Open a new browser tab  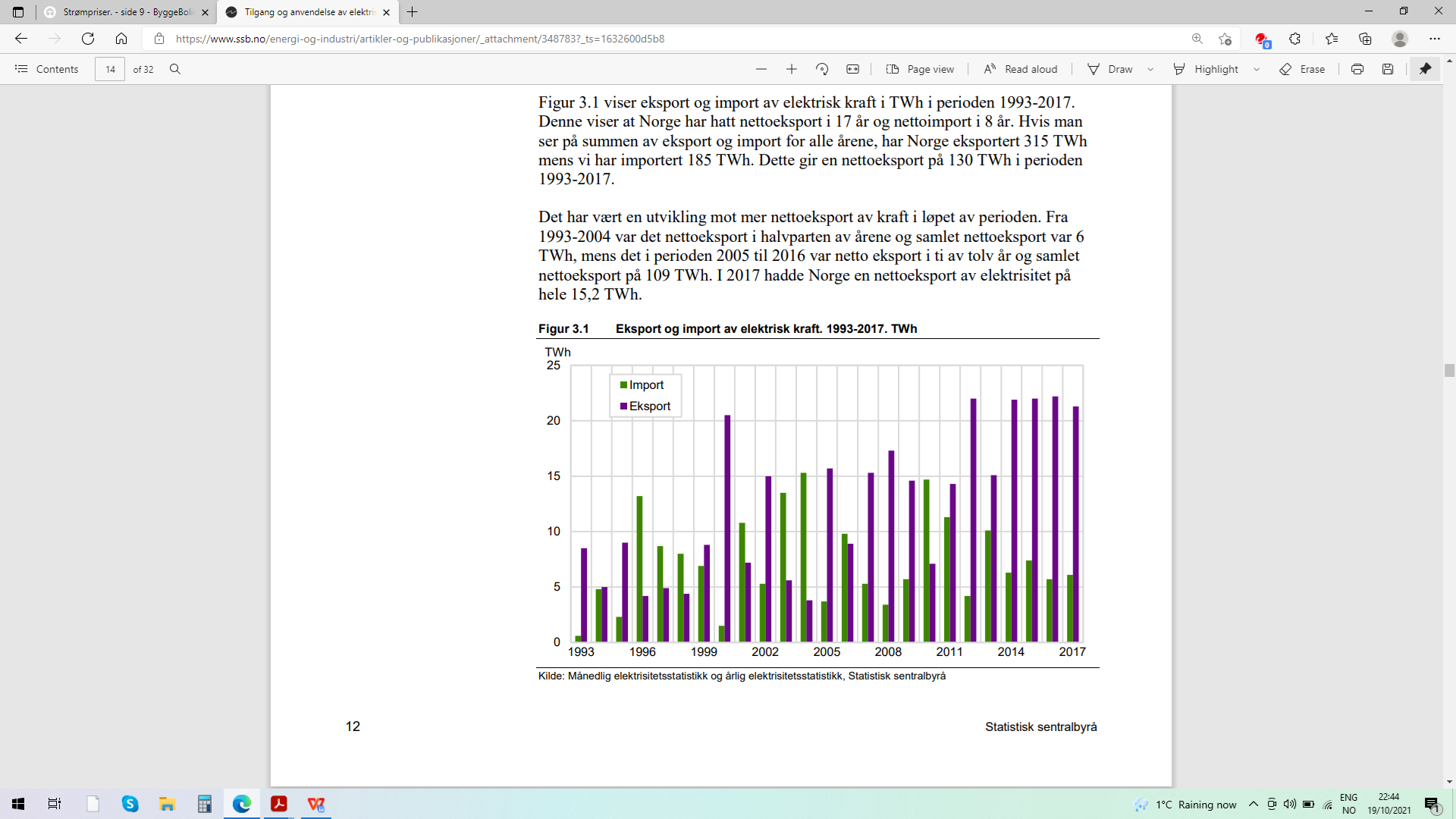pyautogui.click(x=412, y=12)
